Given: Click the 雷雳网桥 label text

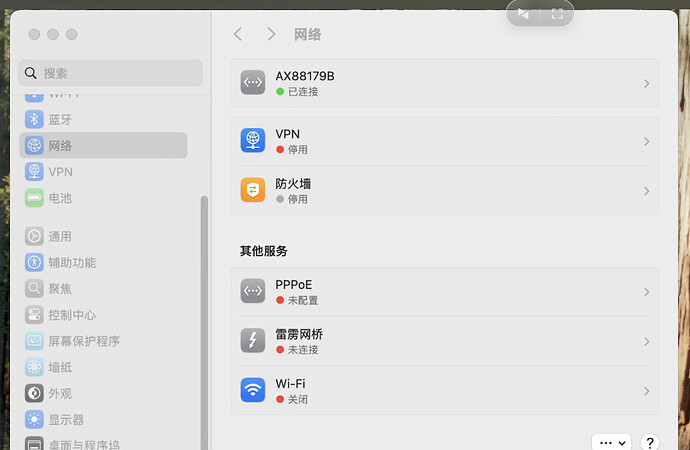Looking at the screenshot, I should tap(299, 334).
